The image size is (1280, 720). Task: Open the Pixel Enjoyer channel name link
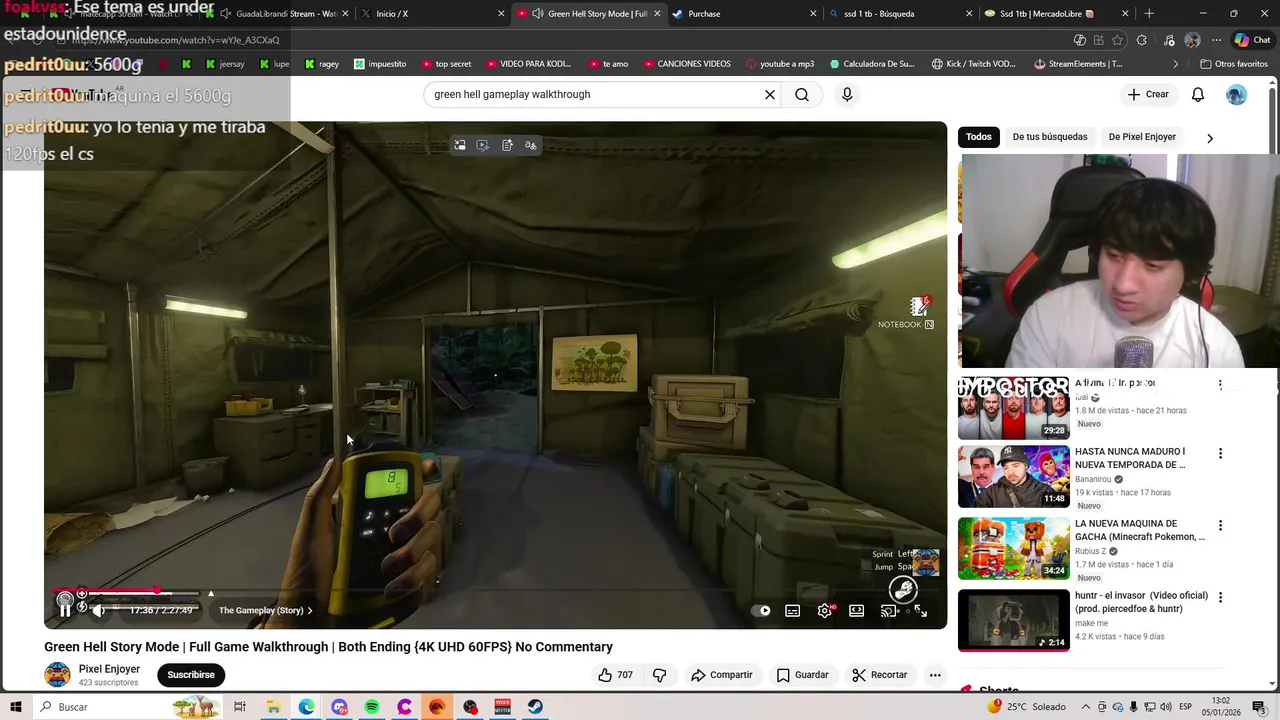(109, 669)
